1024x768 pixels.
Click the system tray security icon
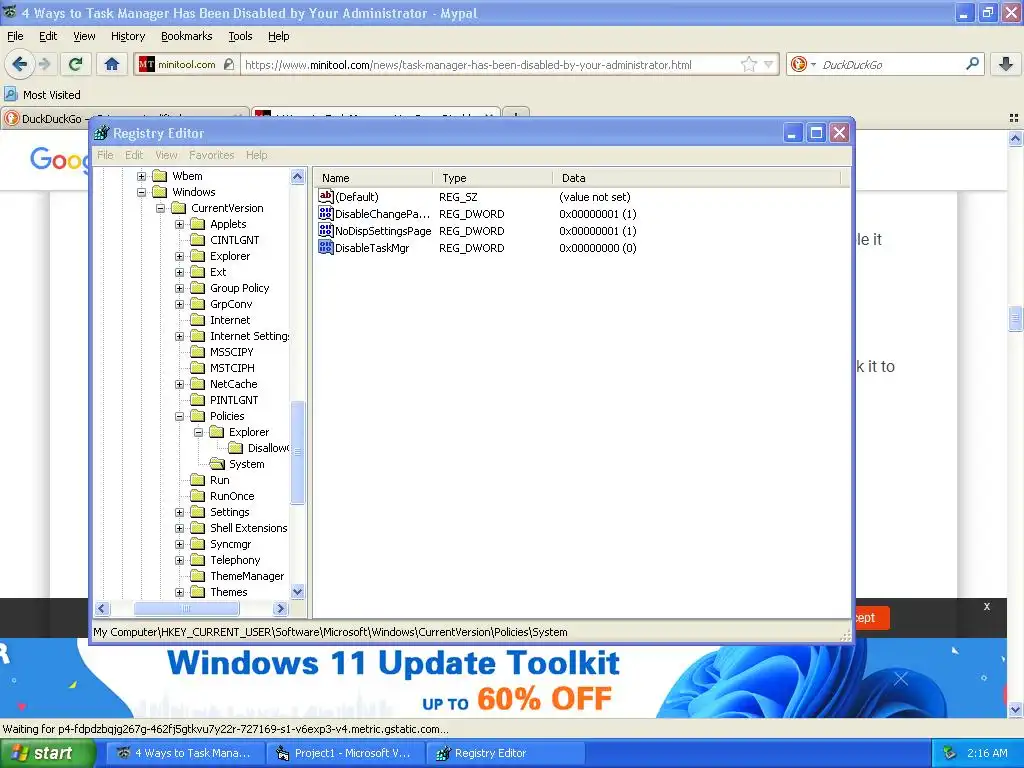(x=950, y=753)
